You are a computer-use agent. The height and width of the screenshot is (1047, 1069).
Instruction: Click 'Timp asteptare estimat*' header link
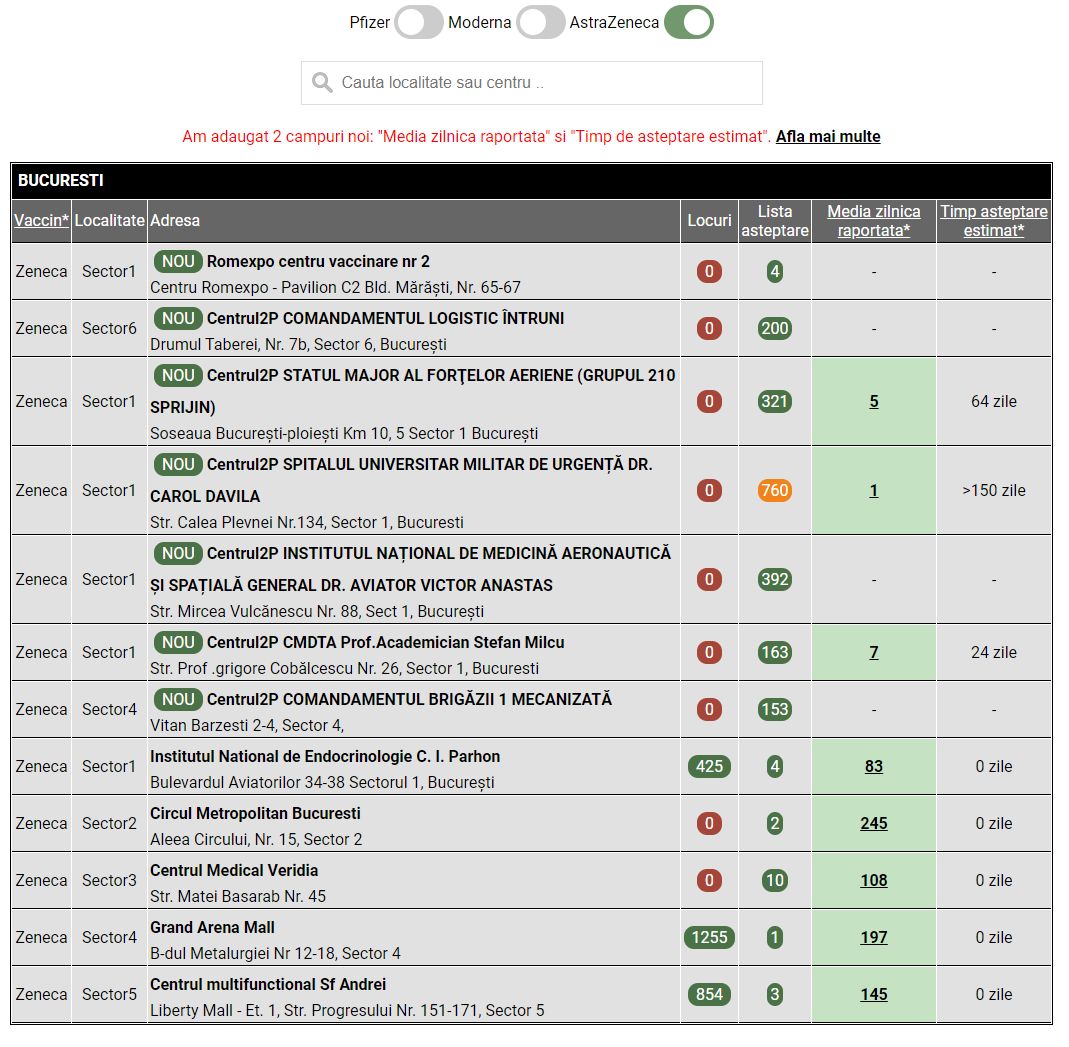point(993,221)
